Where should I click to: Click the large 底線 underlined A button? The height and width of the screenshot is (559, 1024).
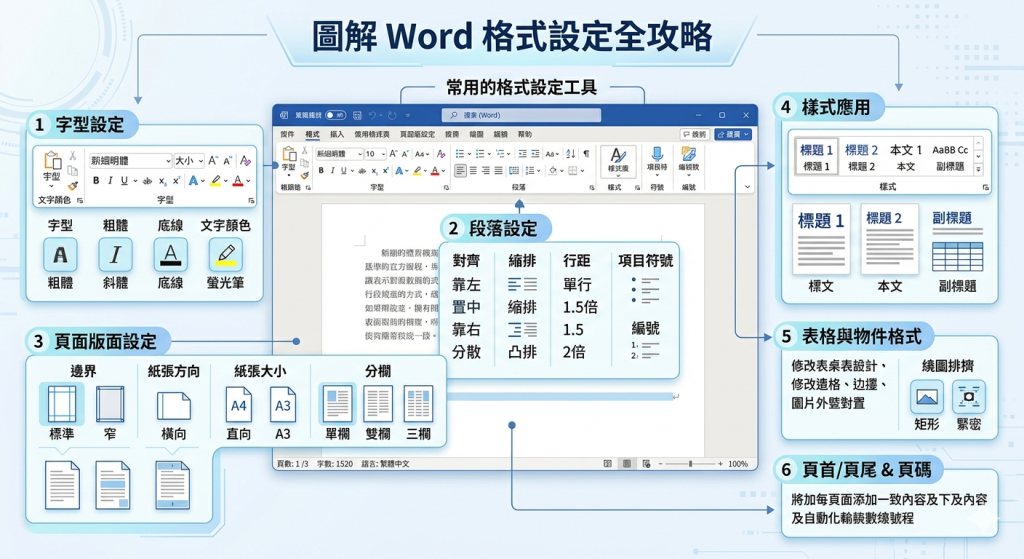[170, 255]
